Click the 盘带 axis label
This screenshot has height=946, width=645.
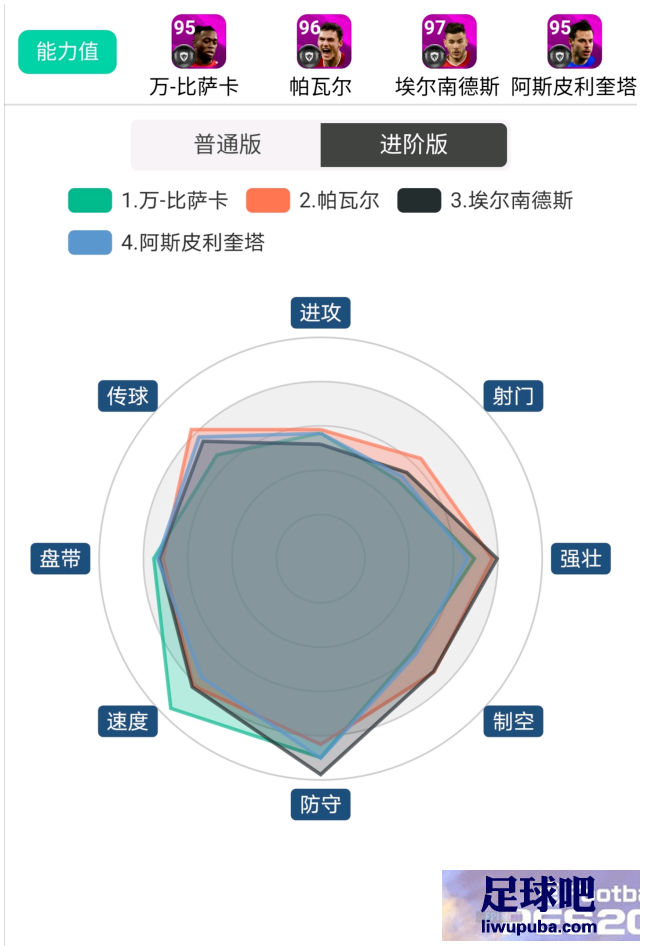(60, 558)
